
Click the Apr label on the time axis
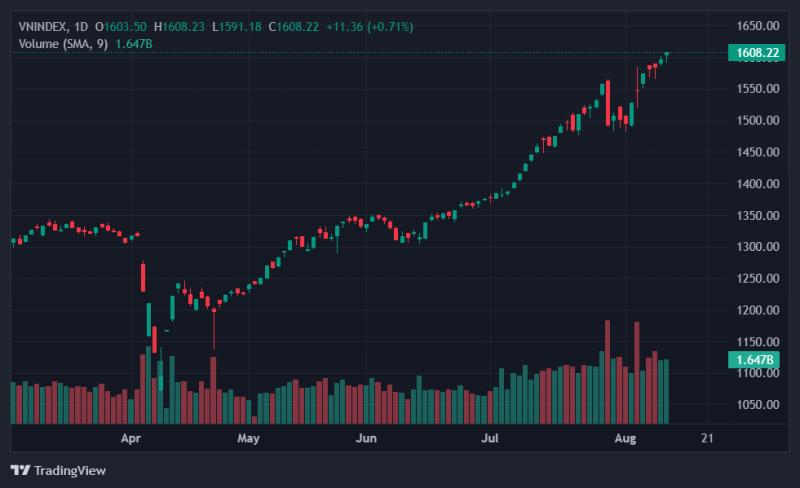pyautogui.click(x=131, y=438)
